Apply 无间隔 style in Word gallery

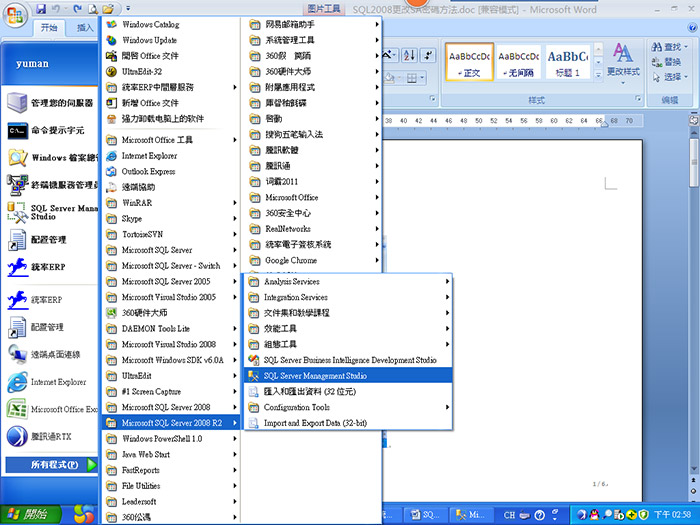(519, 62)
